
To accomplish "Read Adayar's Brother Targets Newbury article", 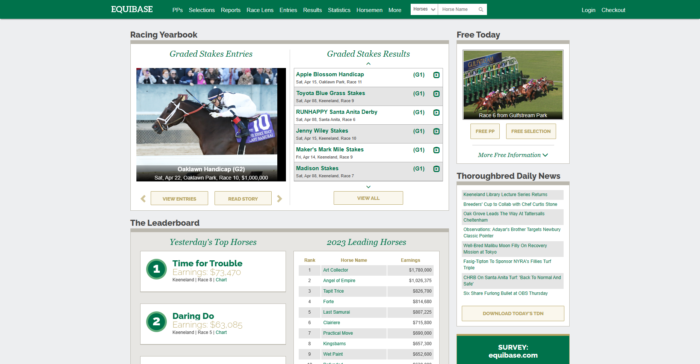I will [512, 232].
